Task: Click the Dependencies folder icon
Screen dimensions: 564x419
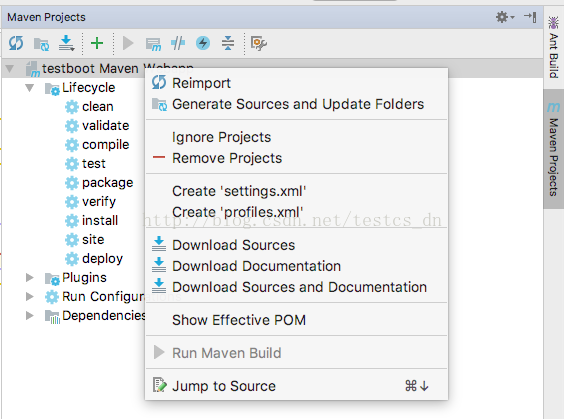Action: point(52,317)
